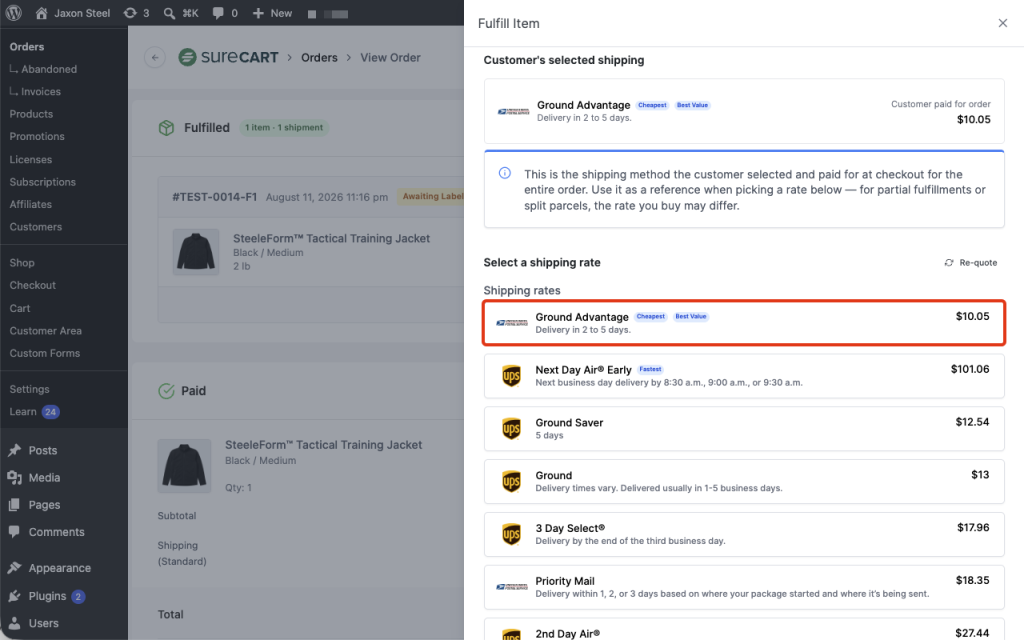The width and height of the screenshot is (1024, 640).
Task: Click the #TEST-0014-F1 fulfillment number
Action: tap(214, 197)
